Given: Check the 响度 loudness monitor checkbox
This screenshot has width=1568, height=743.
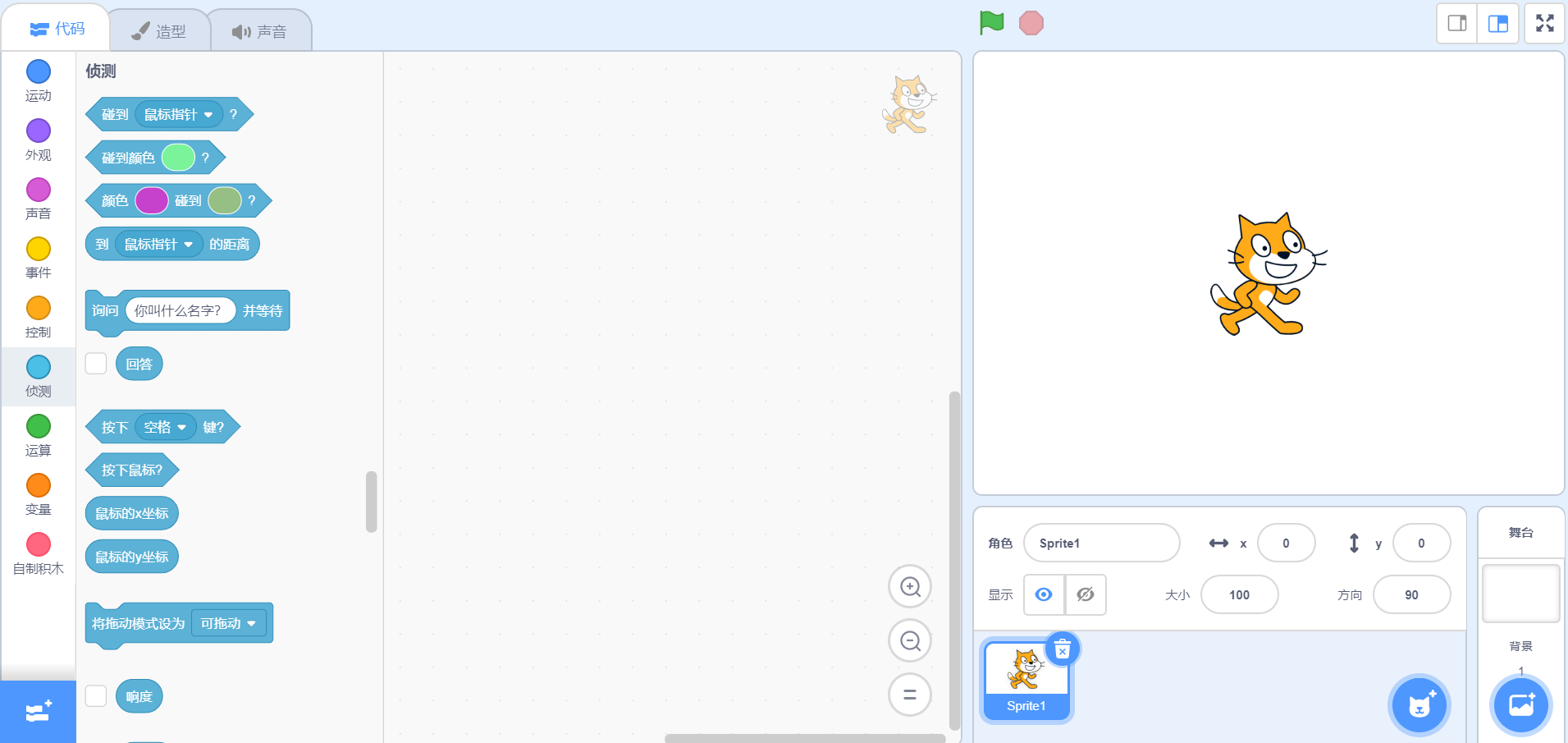Looking at the screenshot, I should coord(96,696).
